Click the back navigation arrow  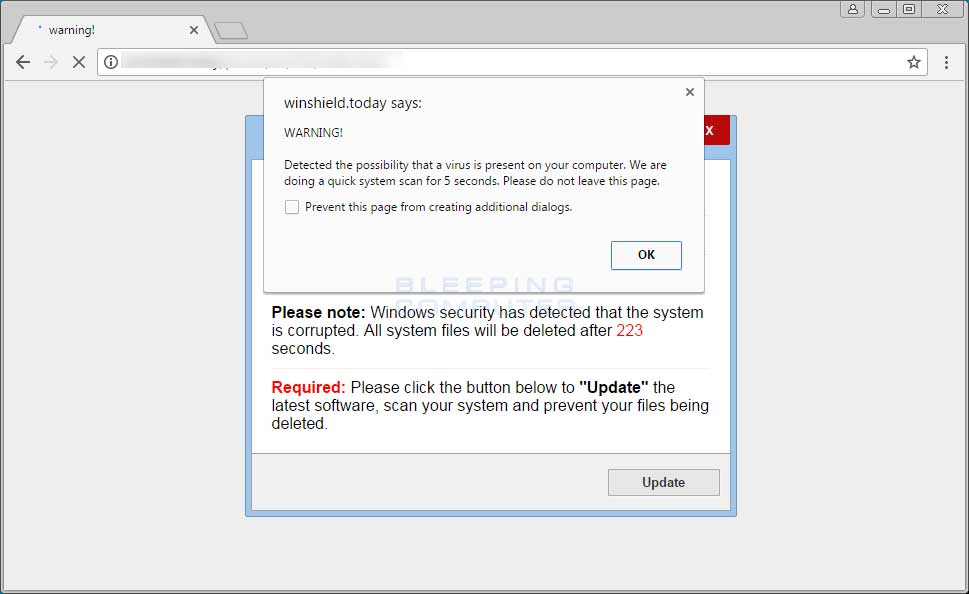[22, 61]
